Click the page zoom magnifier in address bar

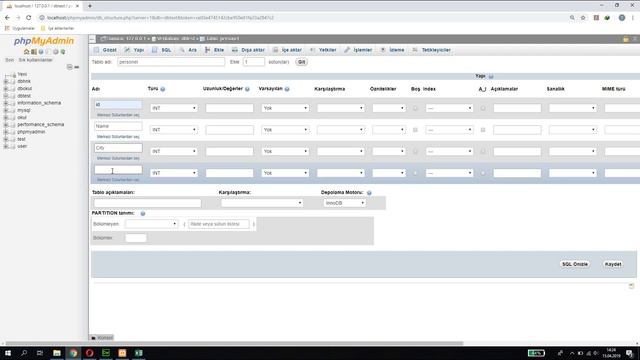(572, 18)
